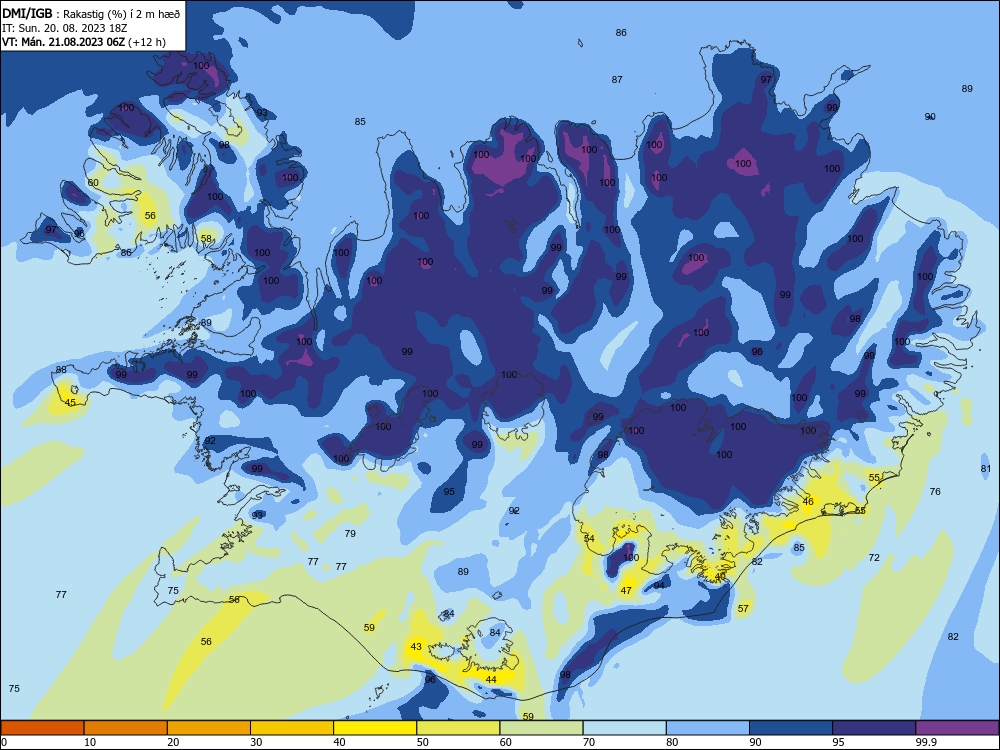Pick the 20–30 amber legend swatch
Viewport: 1000px width, 750px height.
click(x=209, y=728)
